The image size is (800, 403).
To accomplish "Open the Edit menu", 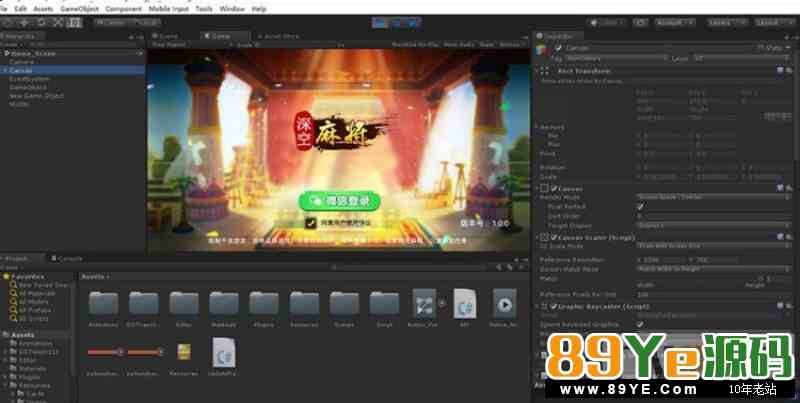I will pyautogui.click(x=20, y=9).
